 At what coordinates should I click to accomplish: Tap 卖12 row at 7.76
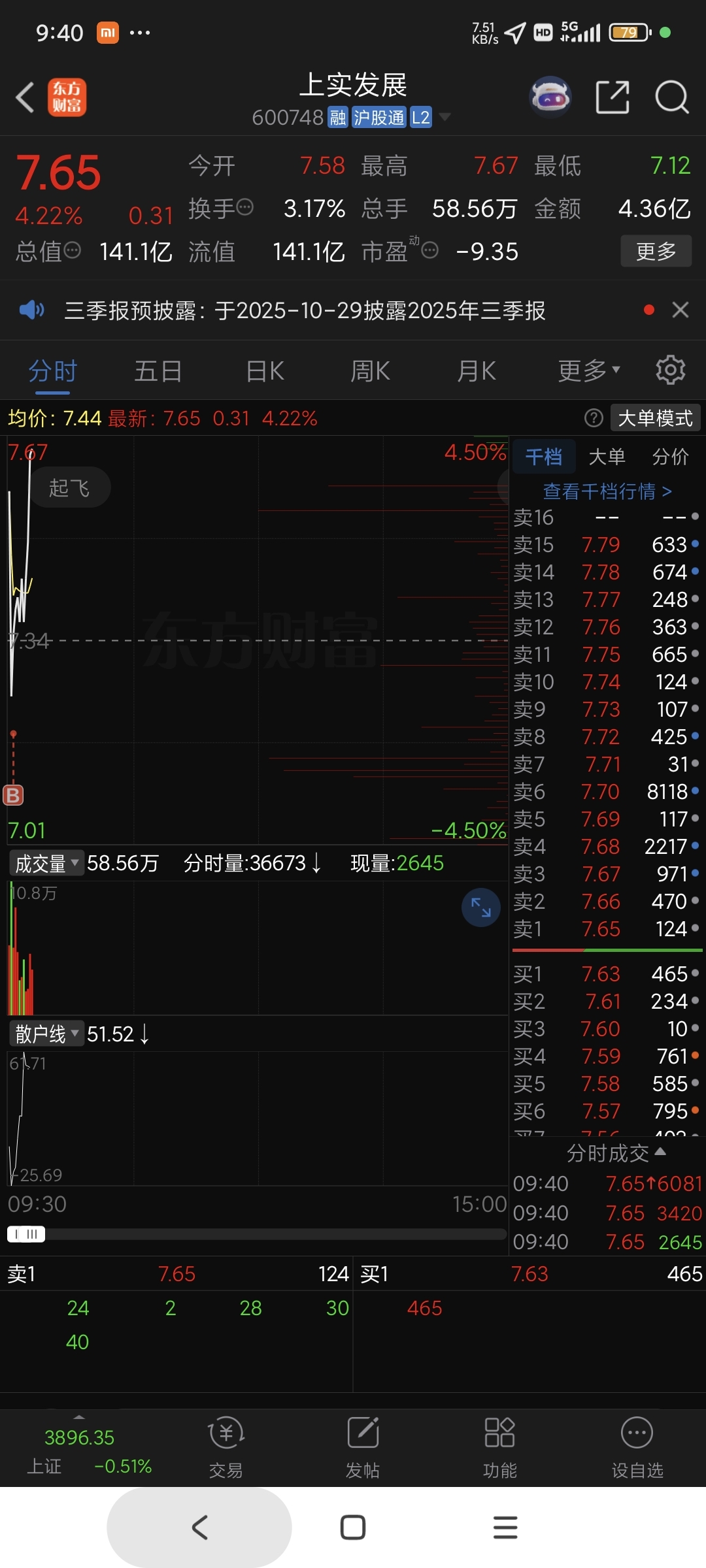pos(607,627)
